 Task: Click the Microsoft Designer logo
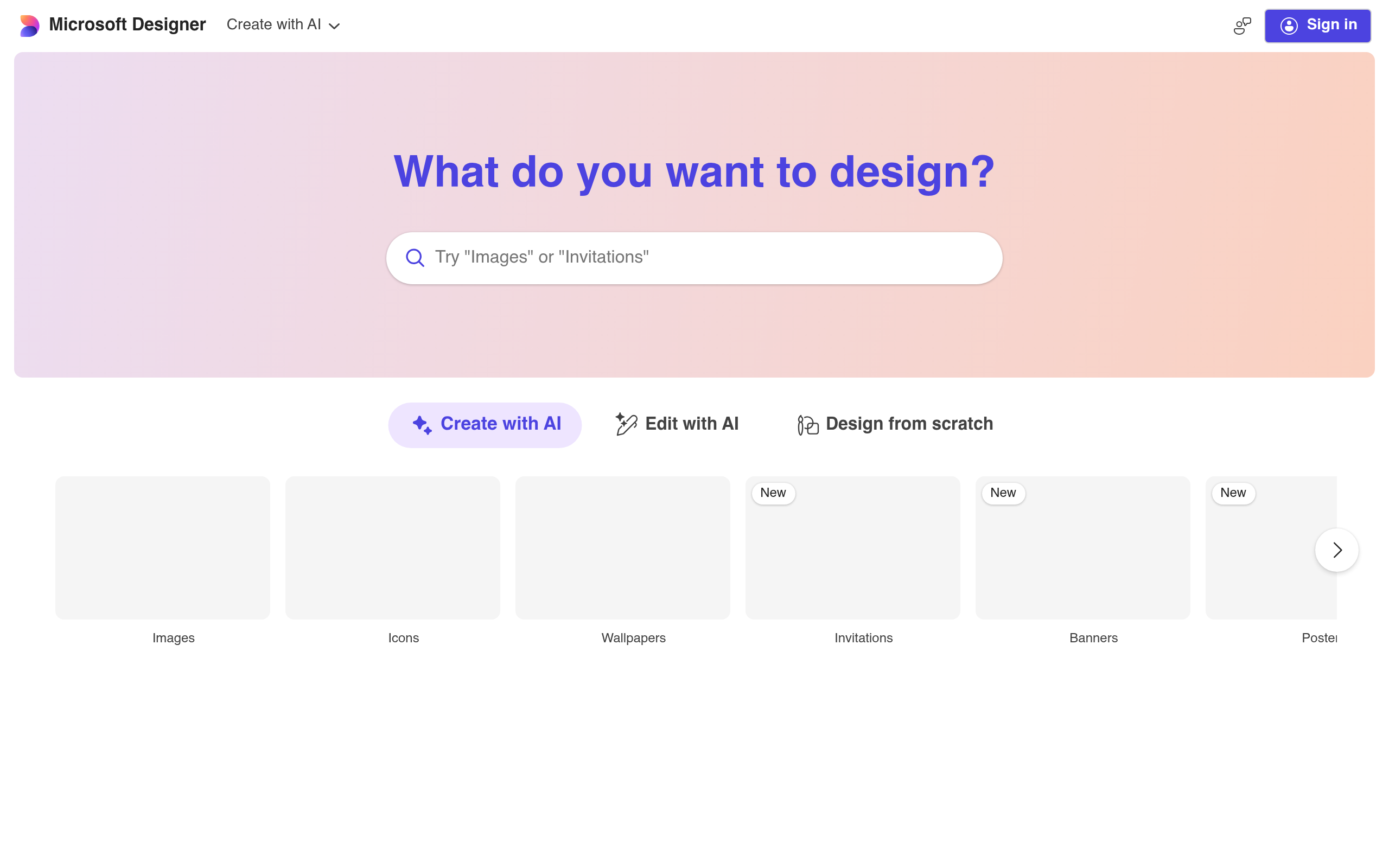pyautogui.click(x=29, y=25)
